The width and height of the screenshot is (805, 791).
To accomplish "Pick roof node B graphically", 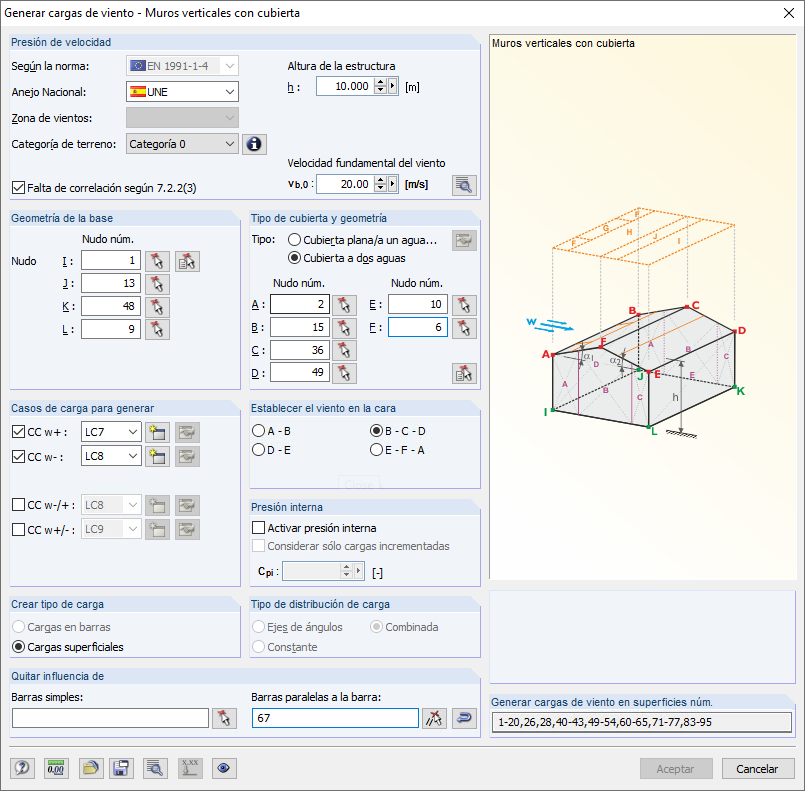I will click(x=344, y=327).
